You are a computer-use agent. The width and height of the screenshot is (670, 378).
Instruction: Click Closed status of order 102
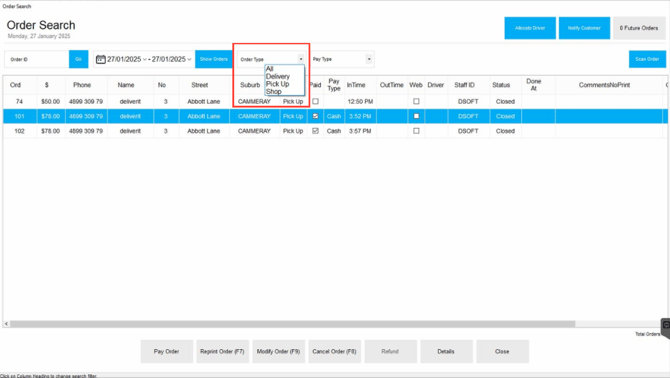click(505, 131)
